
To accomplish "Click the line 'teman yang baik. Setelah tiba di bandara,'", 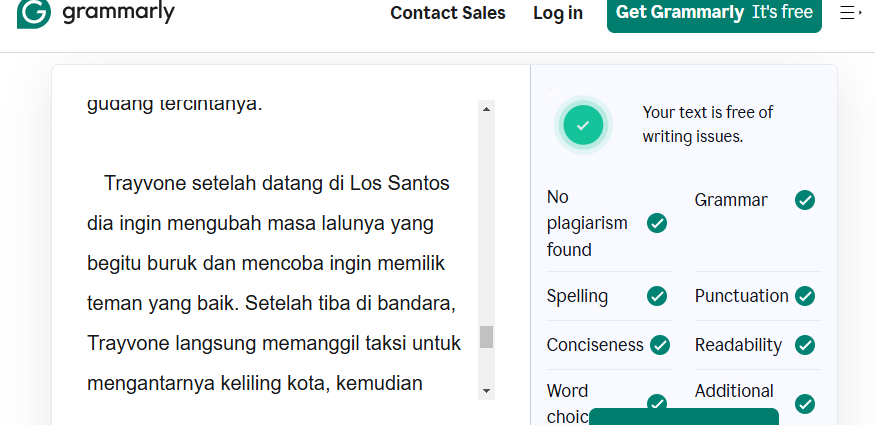I will 272,303.
